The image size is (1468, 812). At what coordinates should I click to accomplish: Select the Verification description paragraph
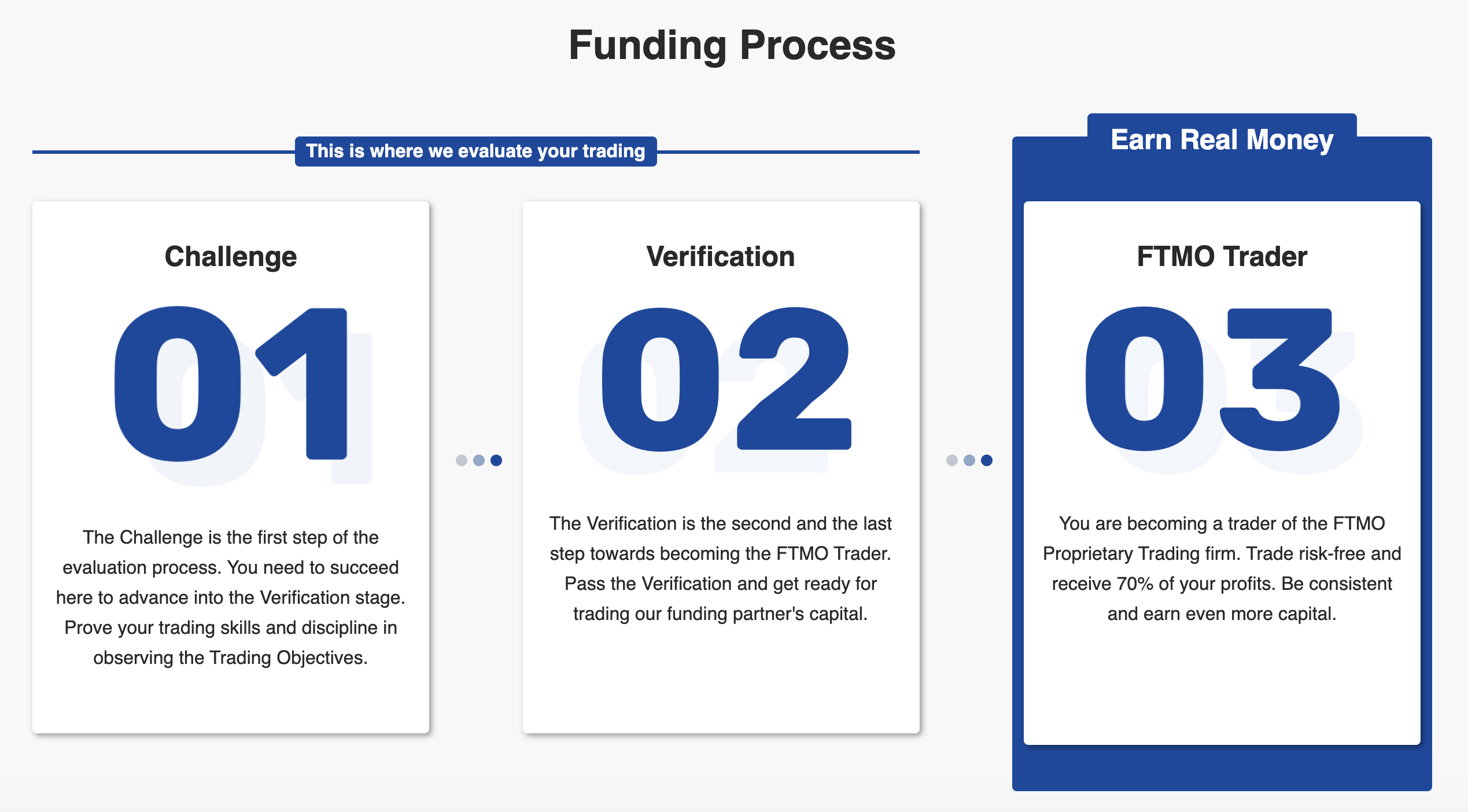721,569
